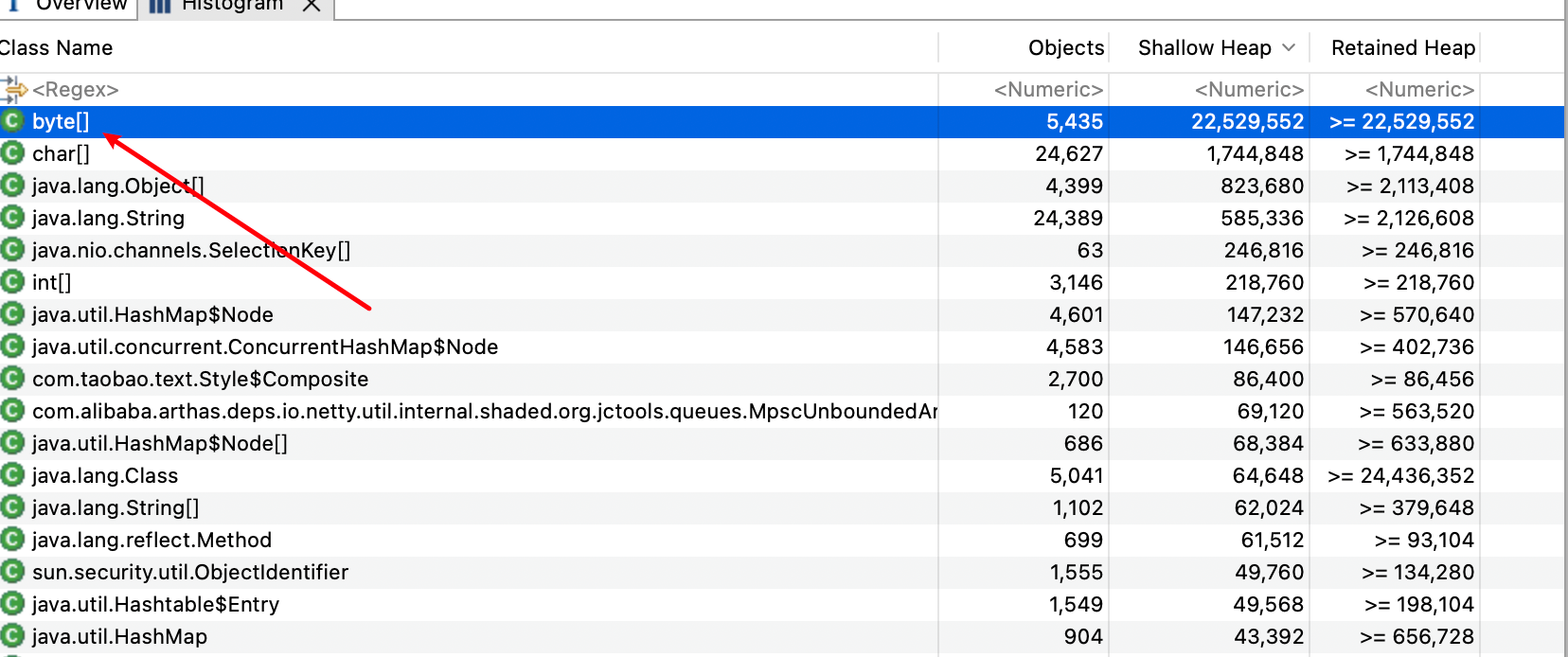Click the class icon beside int[]

12,282
